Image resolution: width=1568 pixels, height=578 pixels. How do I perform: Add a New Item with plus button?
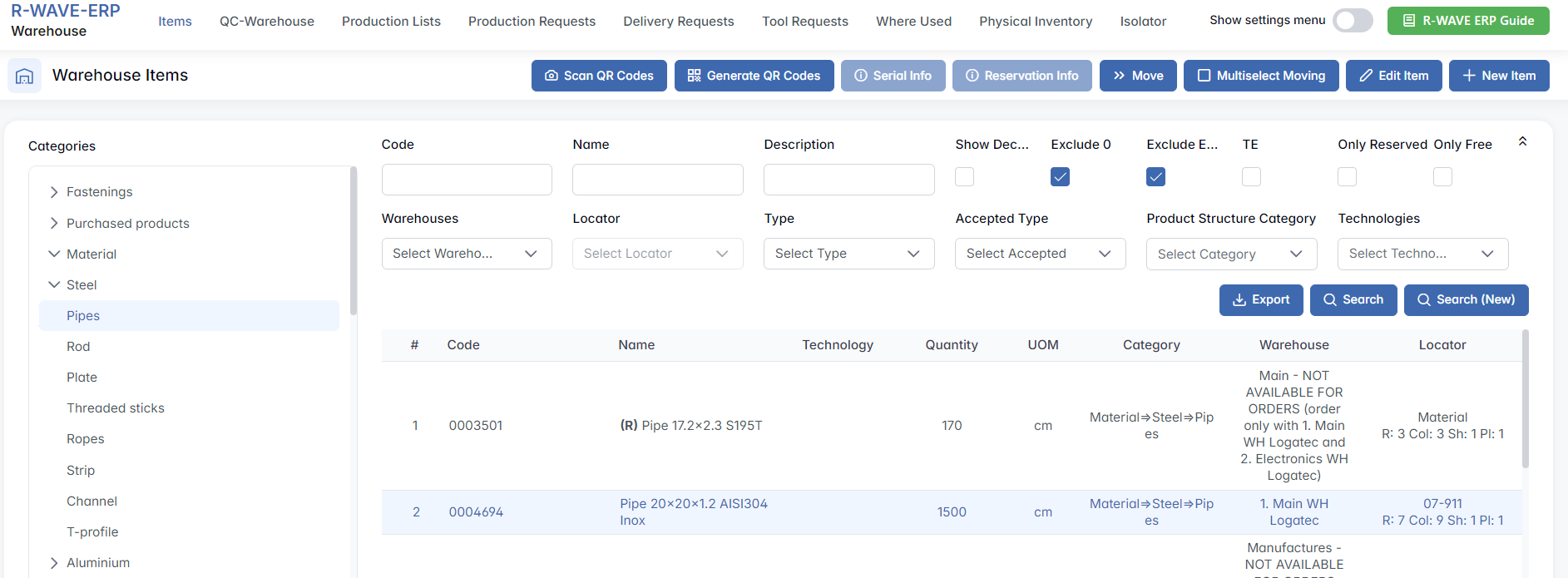click(x=1498, y=76)
